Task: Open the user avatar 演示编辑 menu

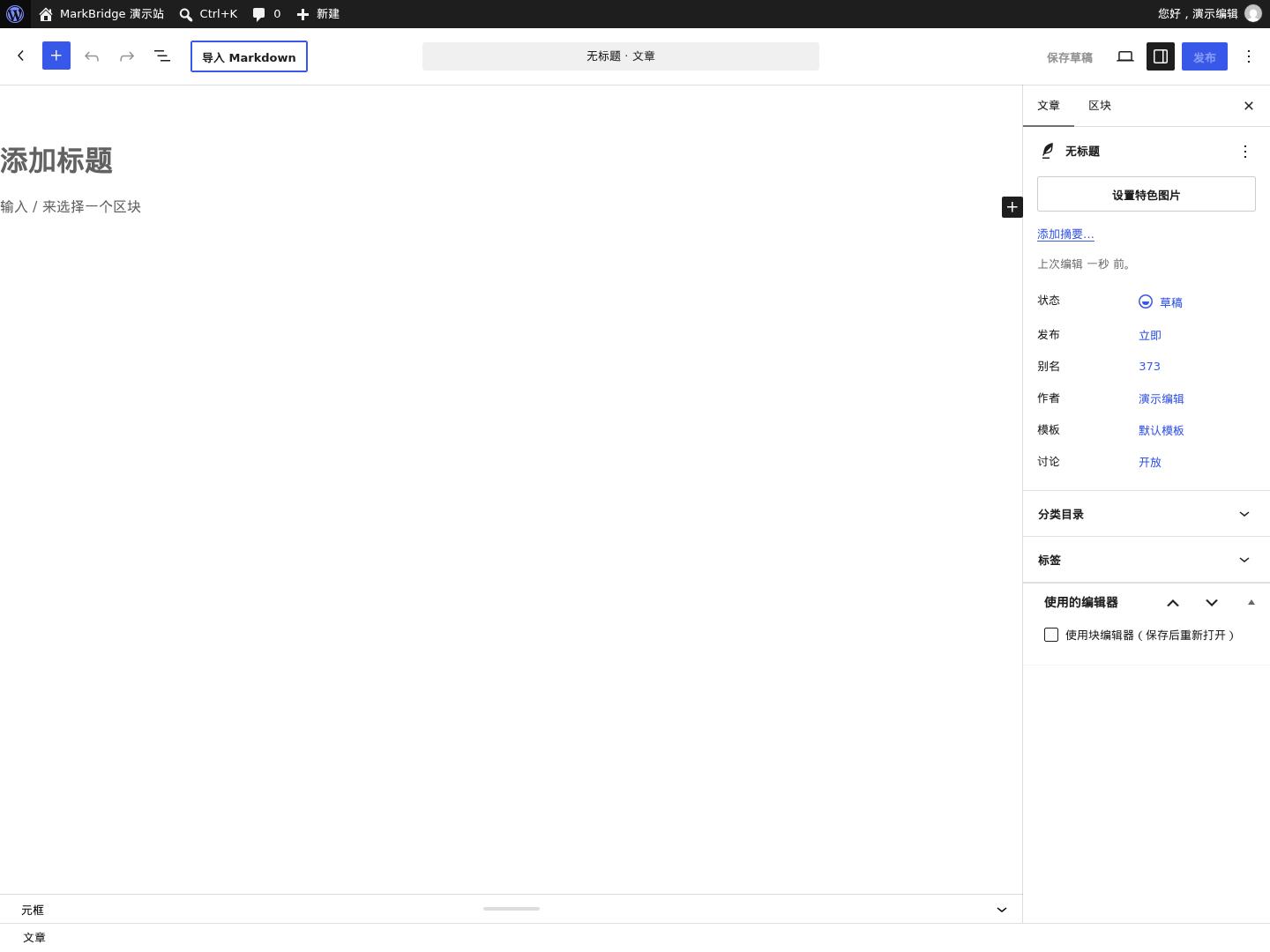Action: 1209,14
